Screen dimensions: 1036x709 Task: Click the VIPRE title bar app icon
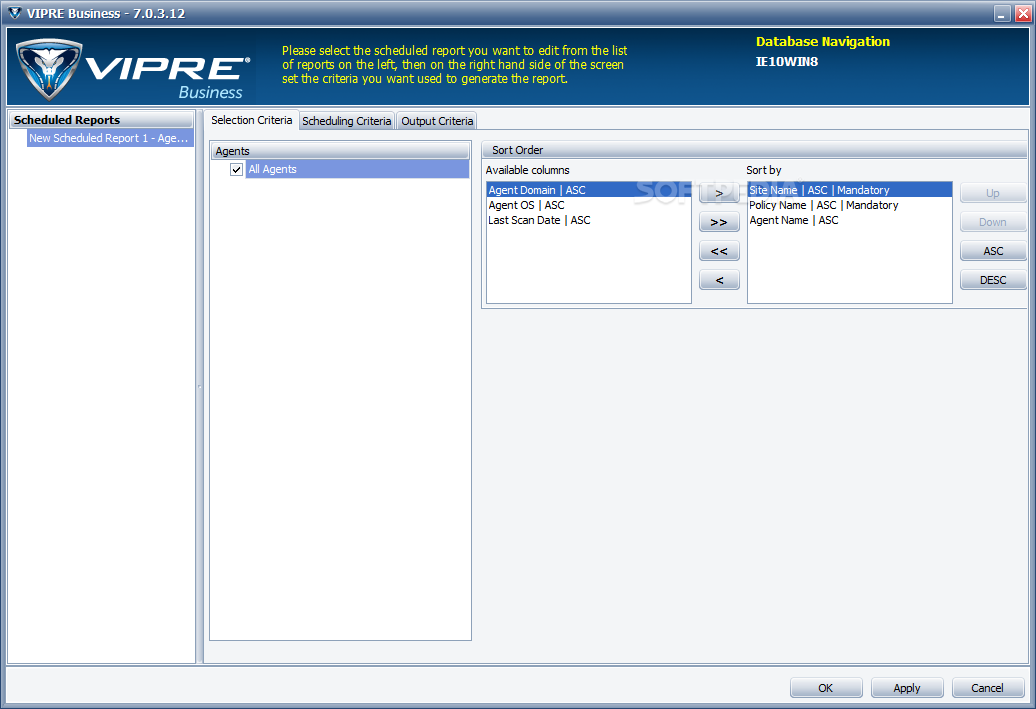[x=14, y=13]
